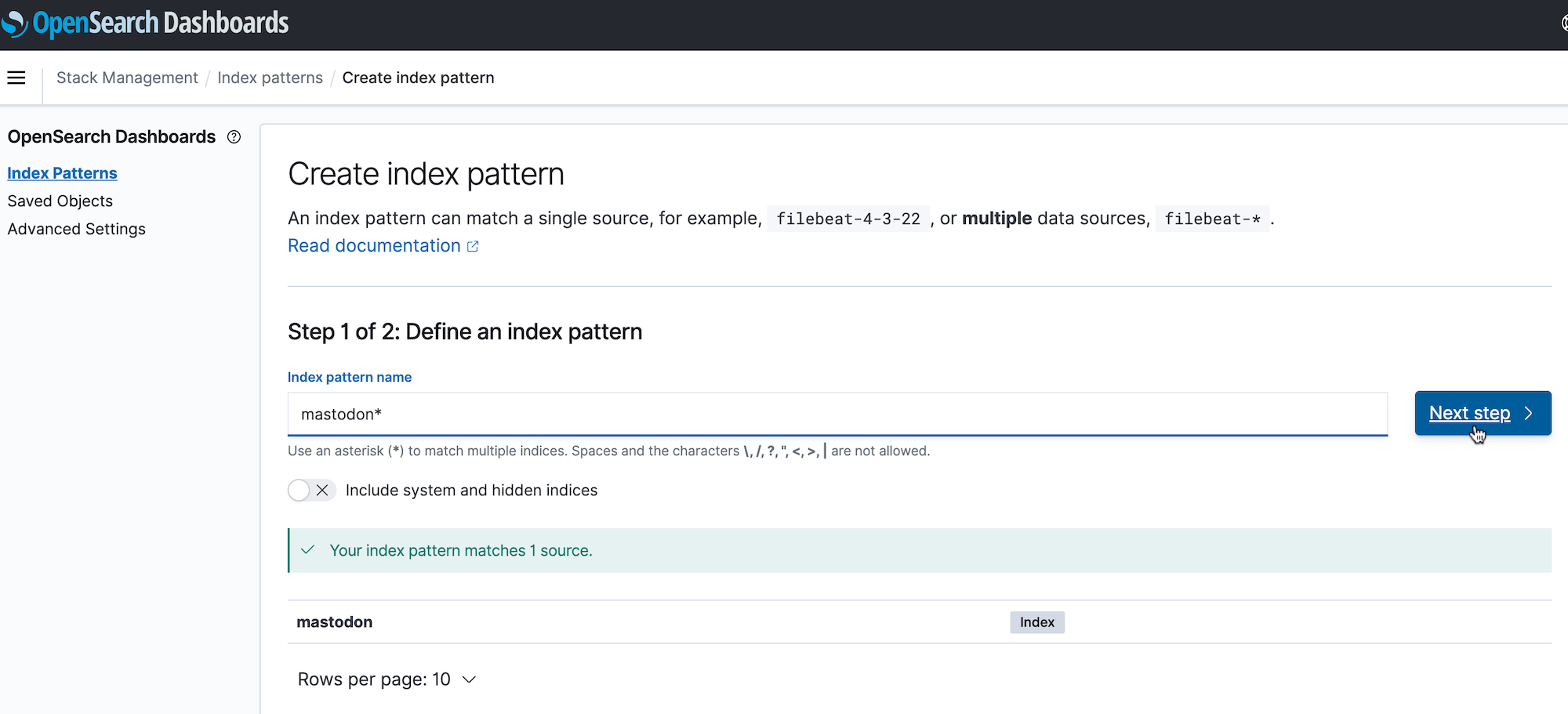
Task: Open Index Patterns in sidebar
Action: (62, 173)
